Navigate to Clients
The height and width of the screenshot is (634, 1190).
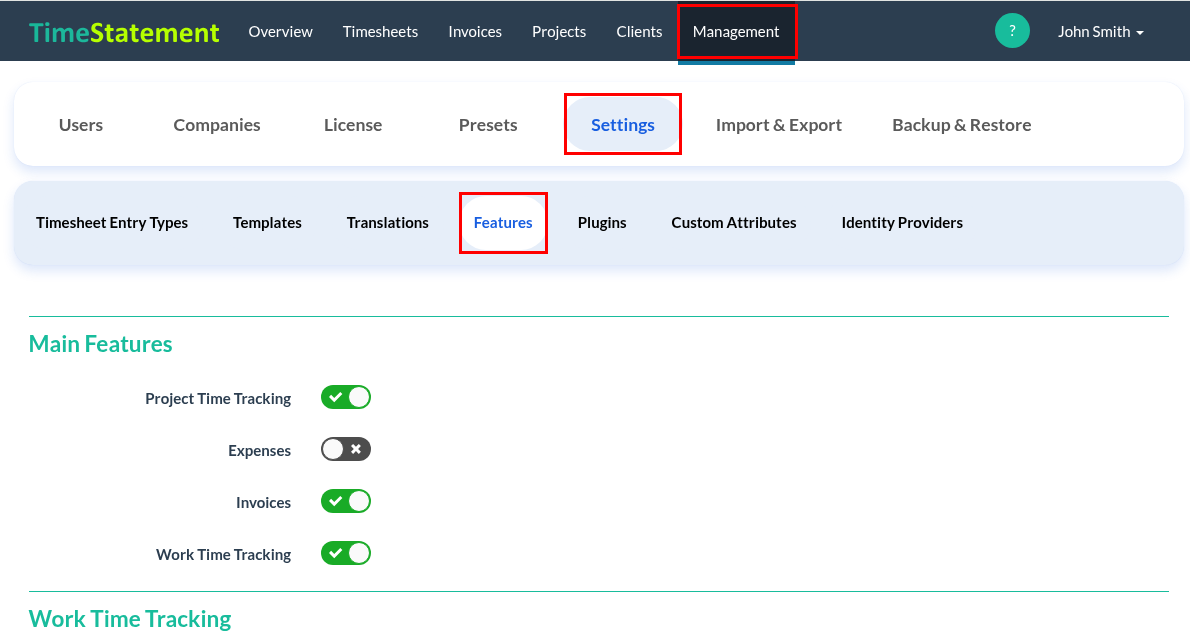639,32
